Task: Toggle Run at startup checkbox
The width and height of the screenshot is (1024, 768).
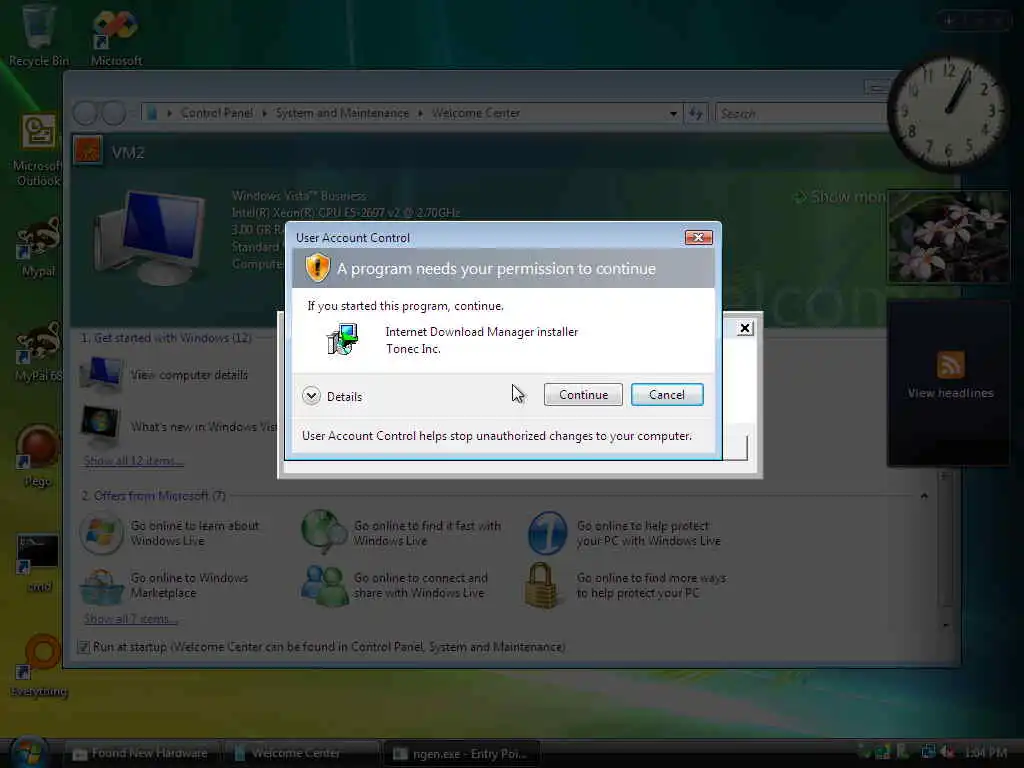Action: pos(84,647)
